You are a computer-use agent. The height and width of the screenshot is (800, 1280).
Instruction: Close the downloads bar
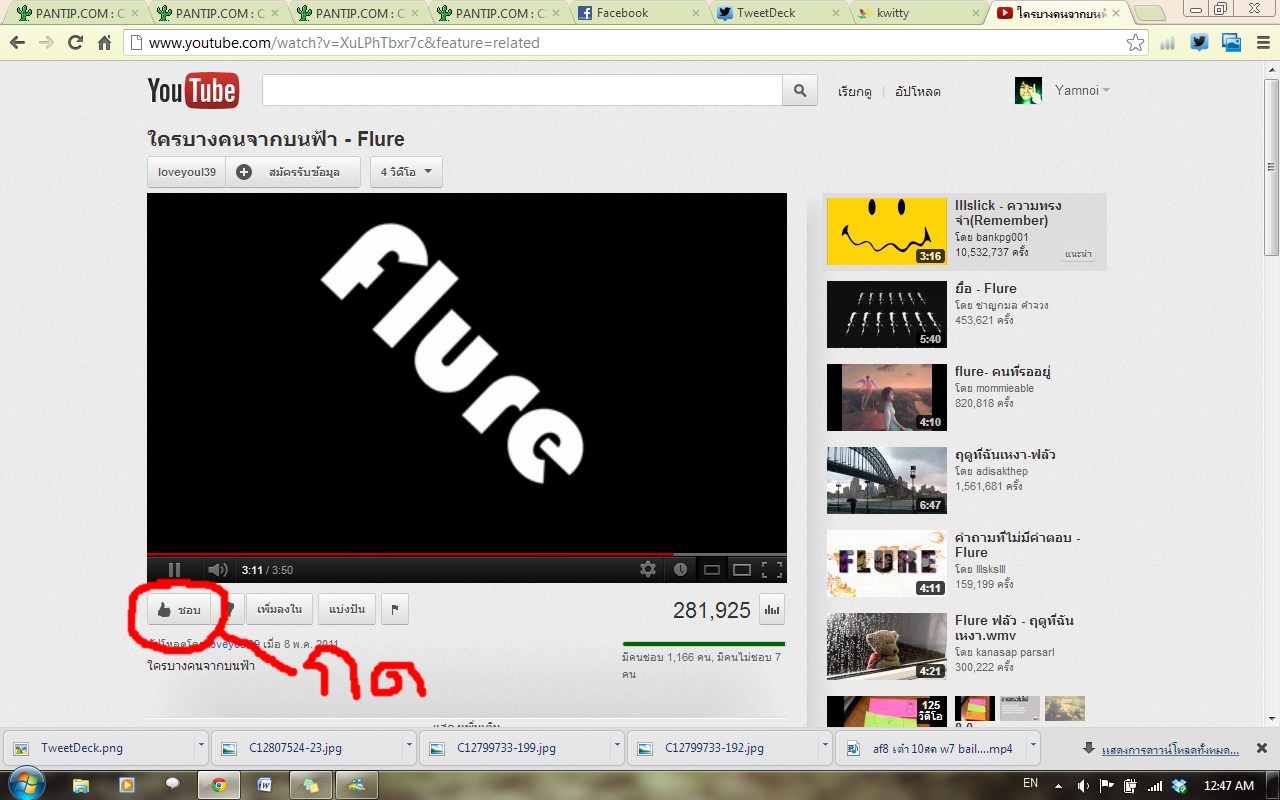point(1262,748)
